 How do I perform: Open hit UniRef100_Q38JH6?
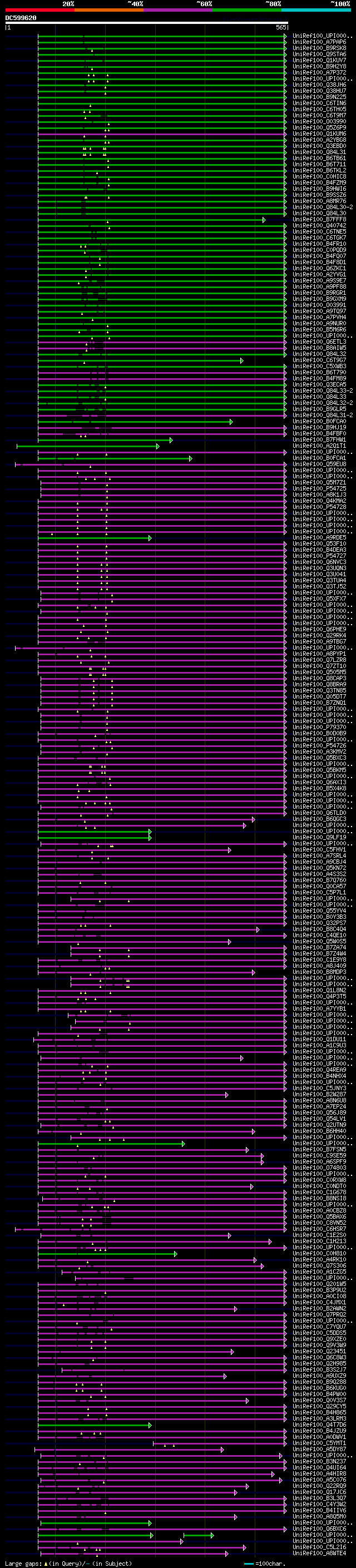point(319,85)
